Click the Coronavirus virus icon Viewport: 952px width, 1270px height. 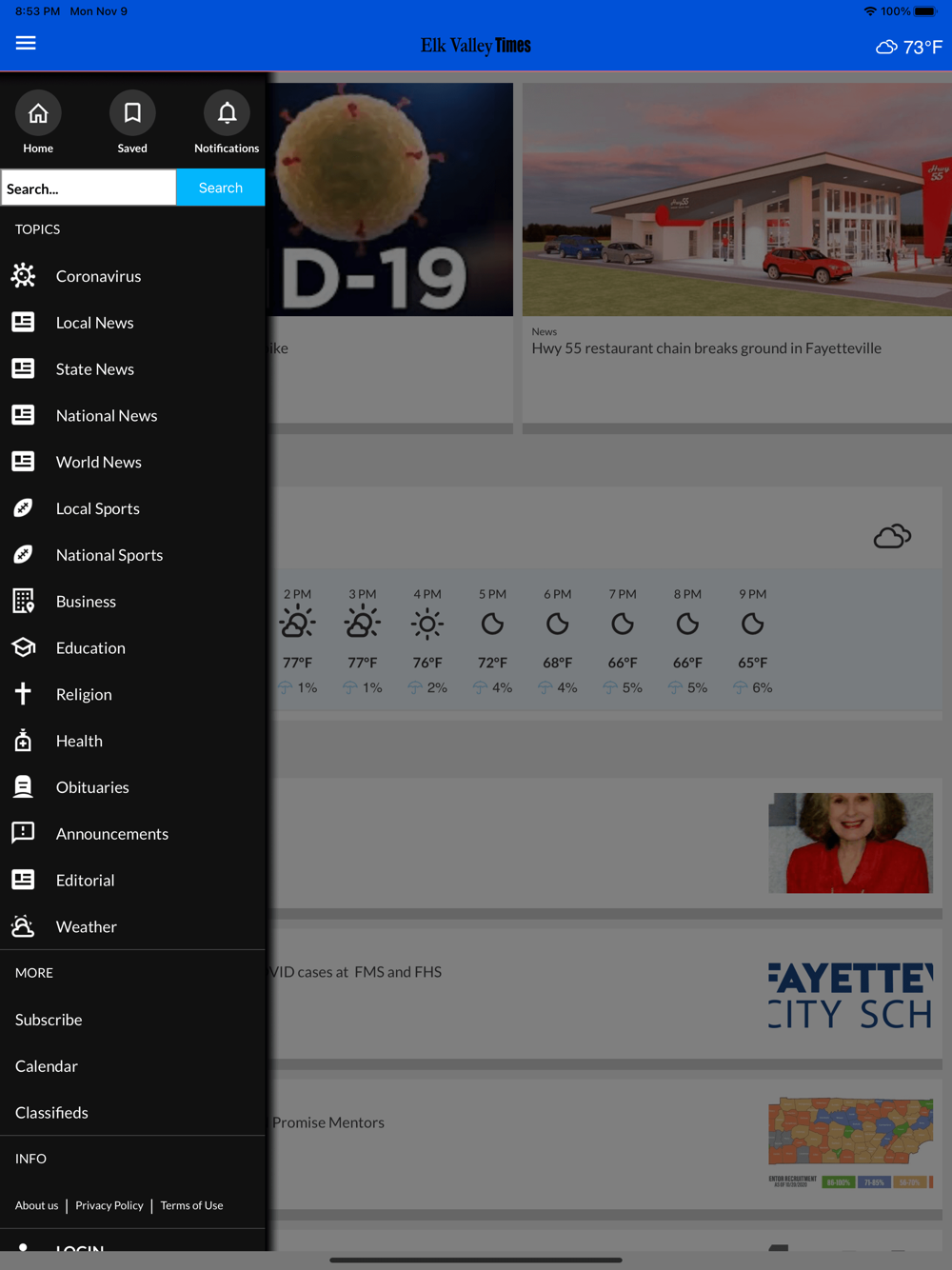[x=23, y=276]
